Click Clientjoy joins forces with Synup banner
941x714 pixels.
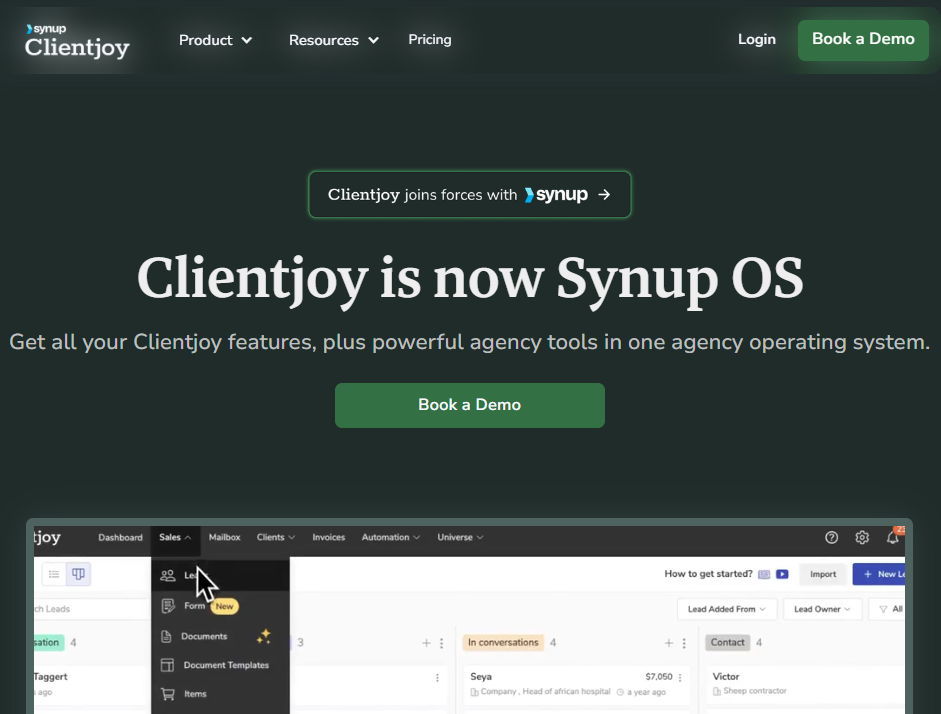470,195
